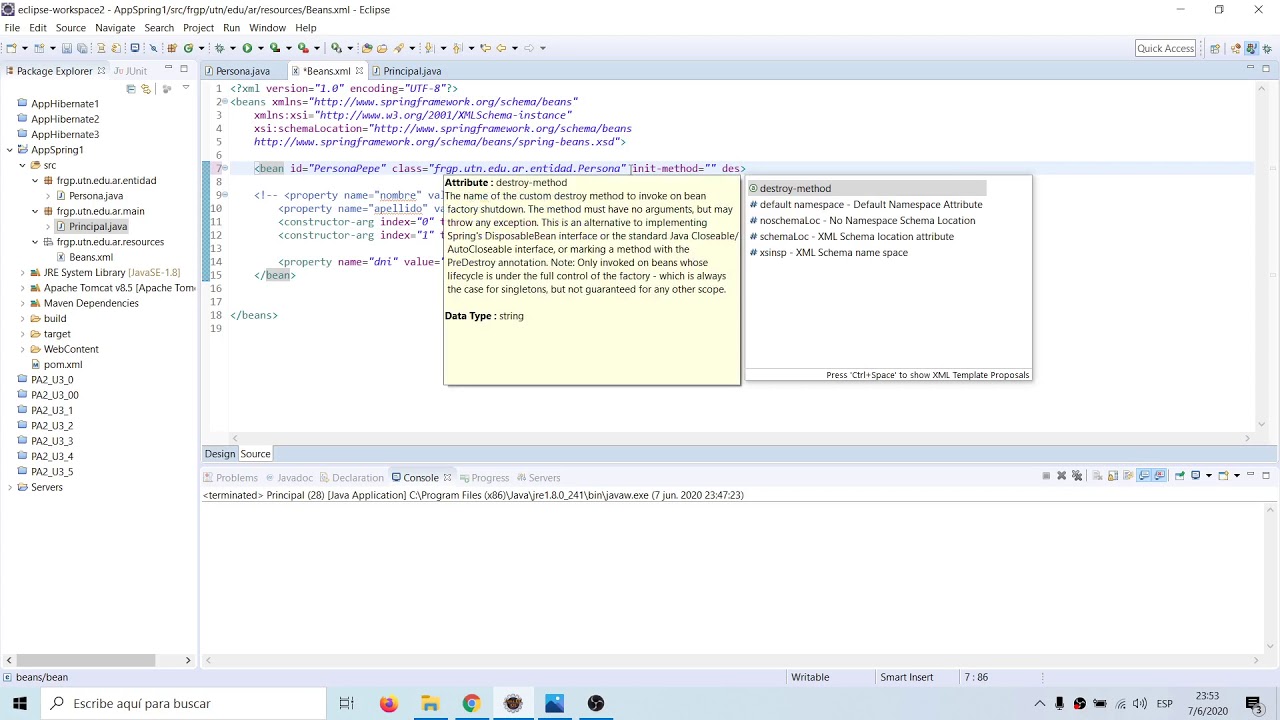This screenshot has height=720, width=1280.
Task: Click the Back navigation arrow icon
Action: pos(501,48)
